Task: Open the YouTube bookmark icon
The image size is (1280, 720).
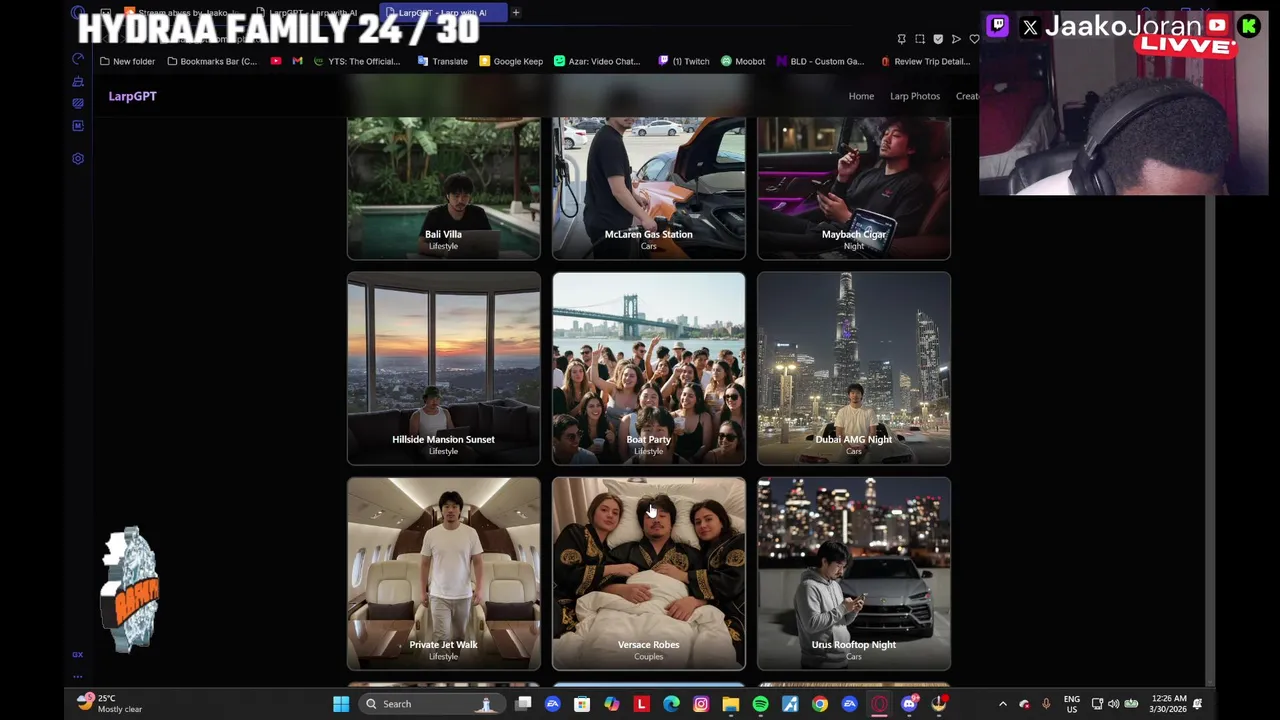Action: [x=276, y=61]
